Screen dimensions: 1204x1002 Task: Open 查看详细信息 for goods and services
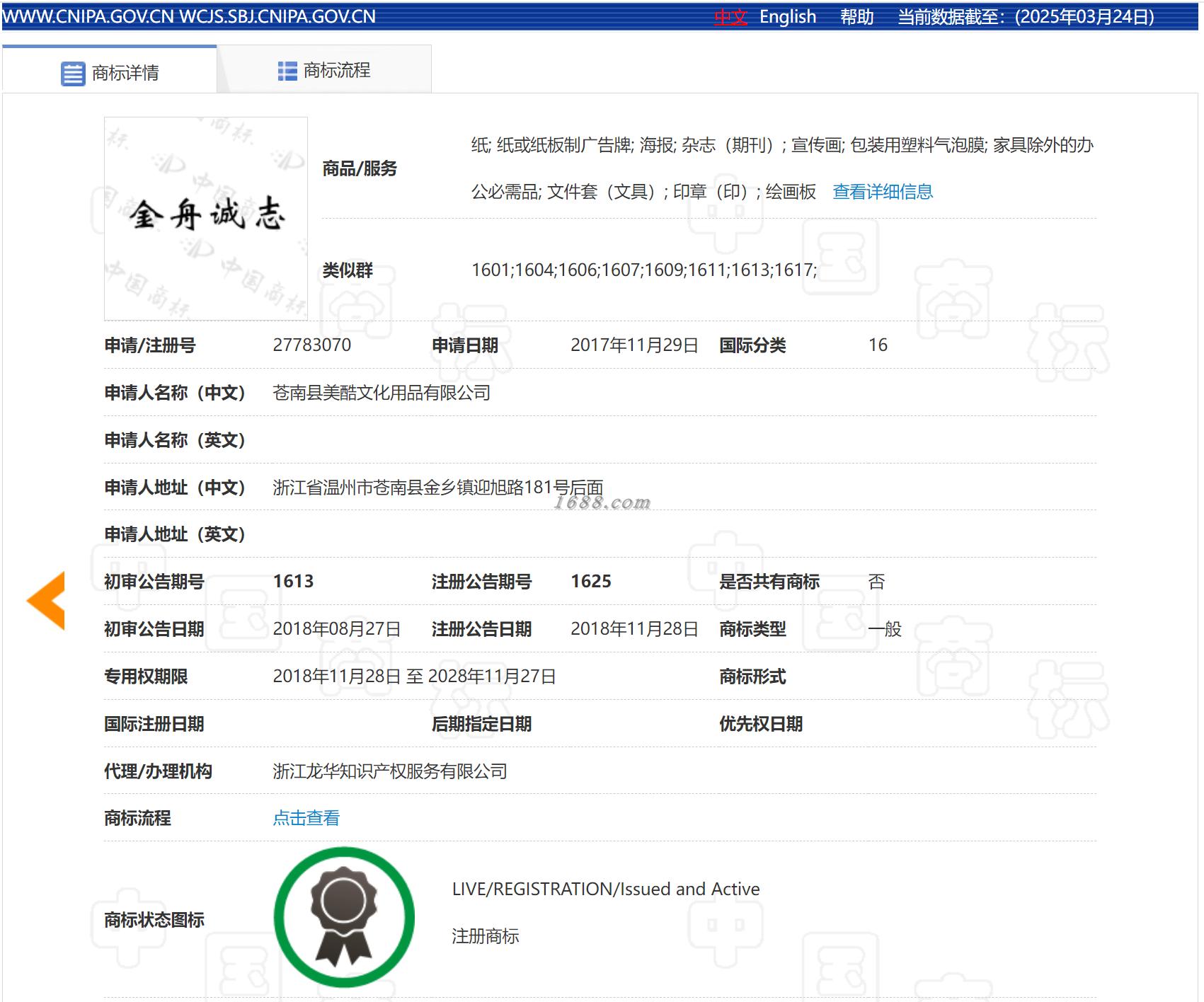point(883,192)
